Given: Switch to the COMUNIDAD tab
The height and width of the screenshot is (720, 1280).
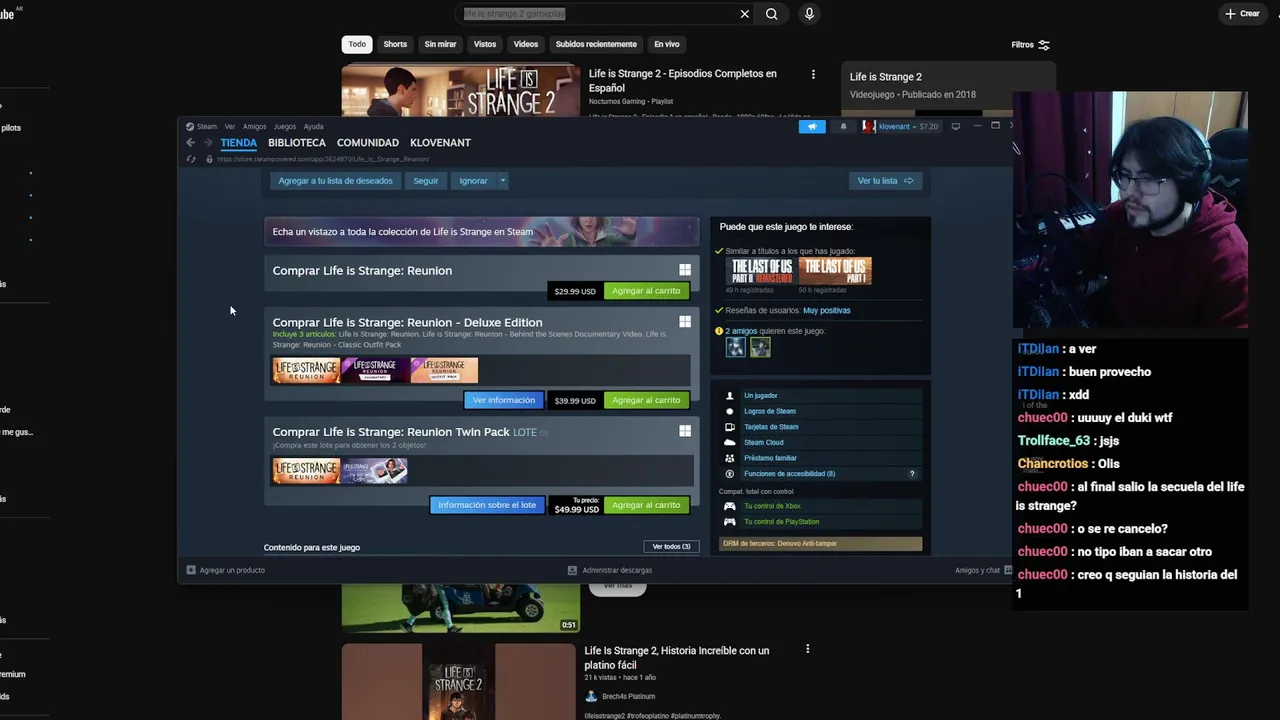Looking at the screenshot, I should click(x=368, y=143).
